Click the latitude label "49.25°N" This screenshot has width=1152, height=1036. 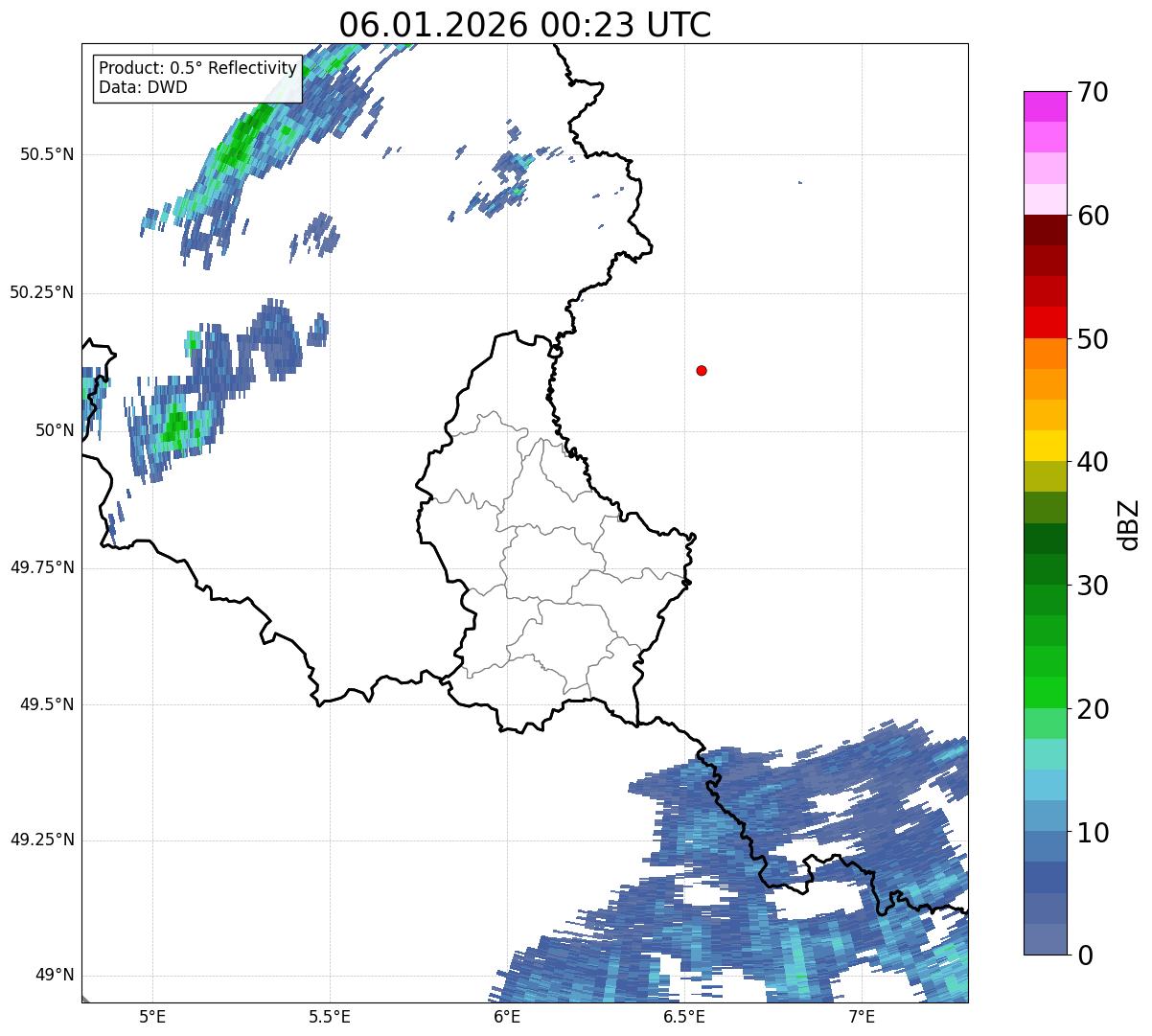(42, 840)
